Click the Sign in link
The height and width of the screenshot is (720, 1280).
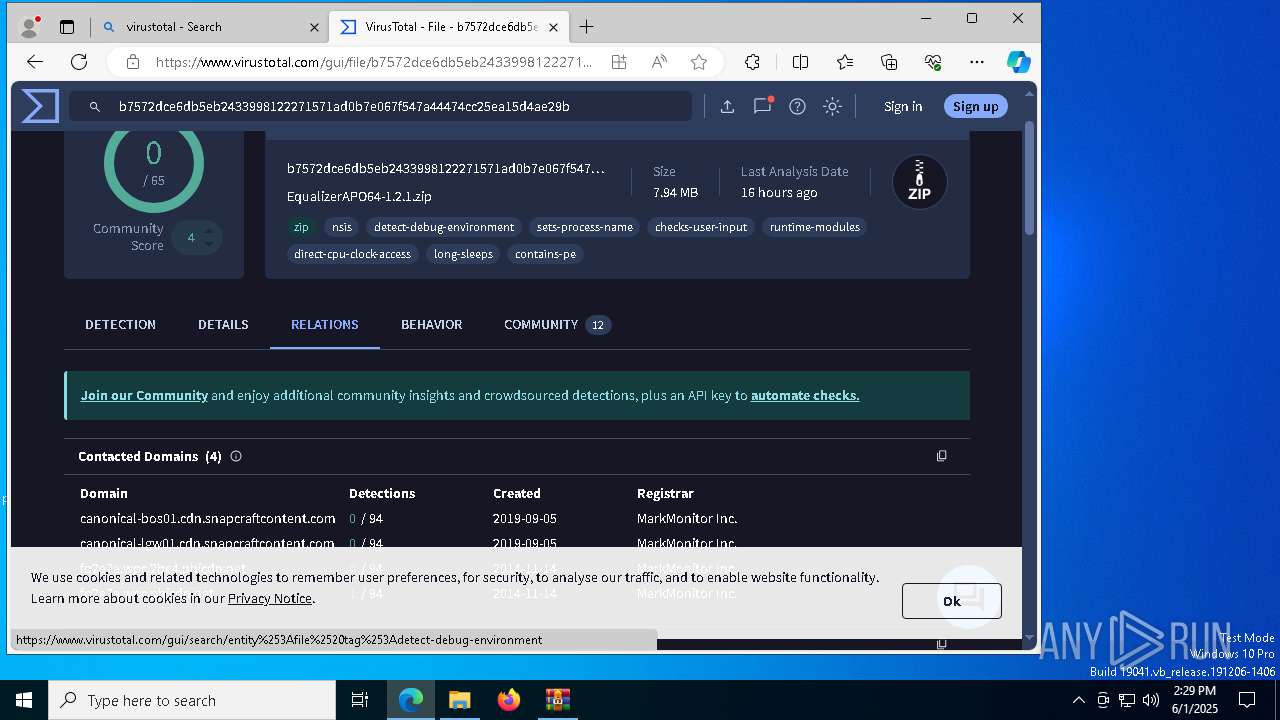903,106
